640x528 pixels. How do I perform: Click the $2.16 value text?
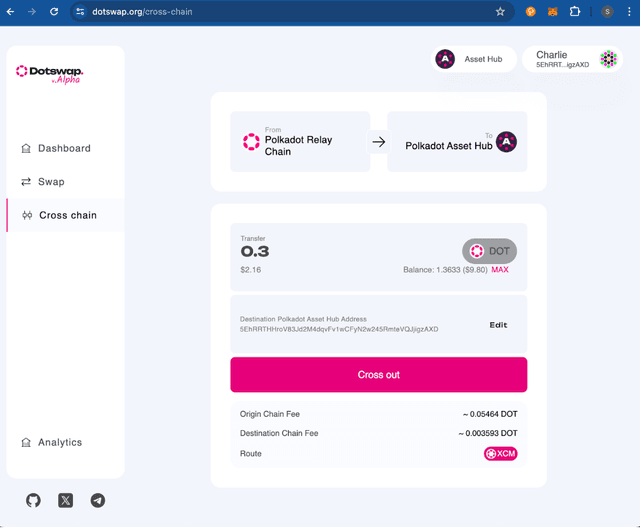(251, 270)
